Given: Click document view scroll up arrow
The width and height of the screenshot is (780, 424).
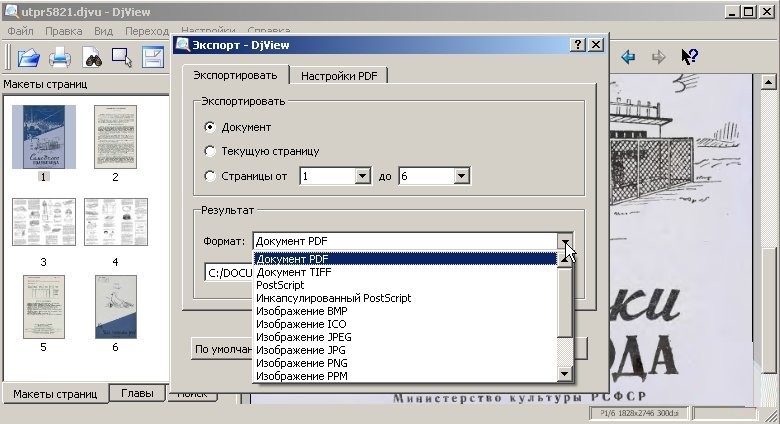Looking at the screenshot, I should 768,82.
